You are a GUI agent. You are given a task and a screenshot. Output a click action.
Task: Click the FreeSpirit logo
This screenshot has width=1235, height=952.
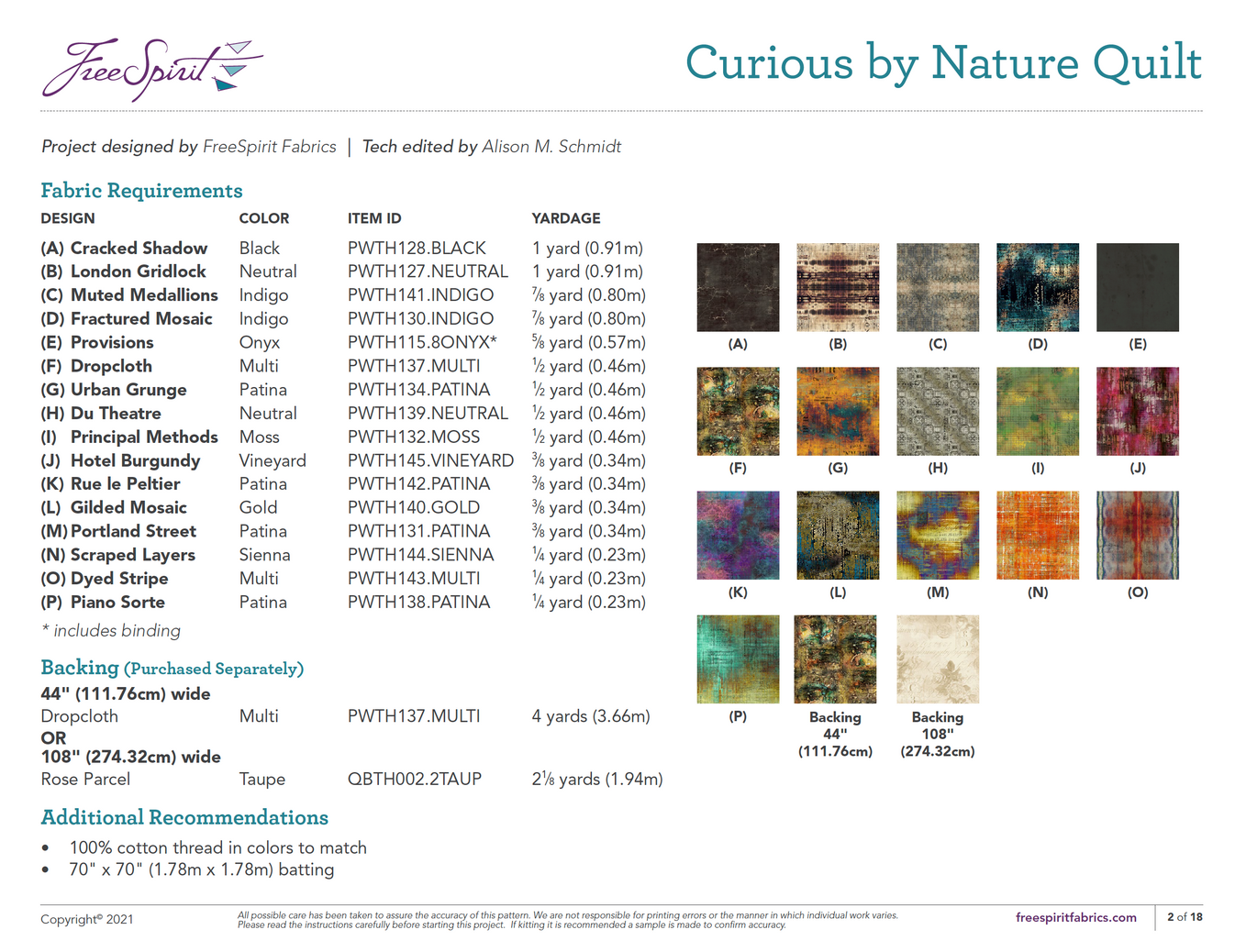151,67
